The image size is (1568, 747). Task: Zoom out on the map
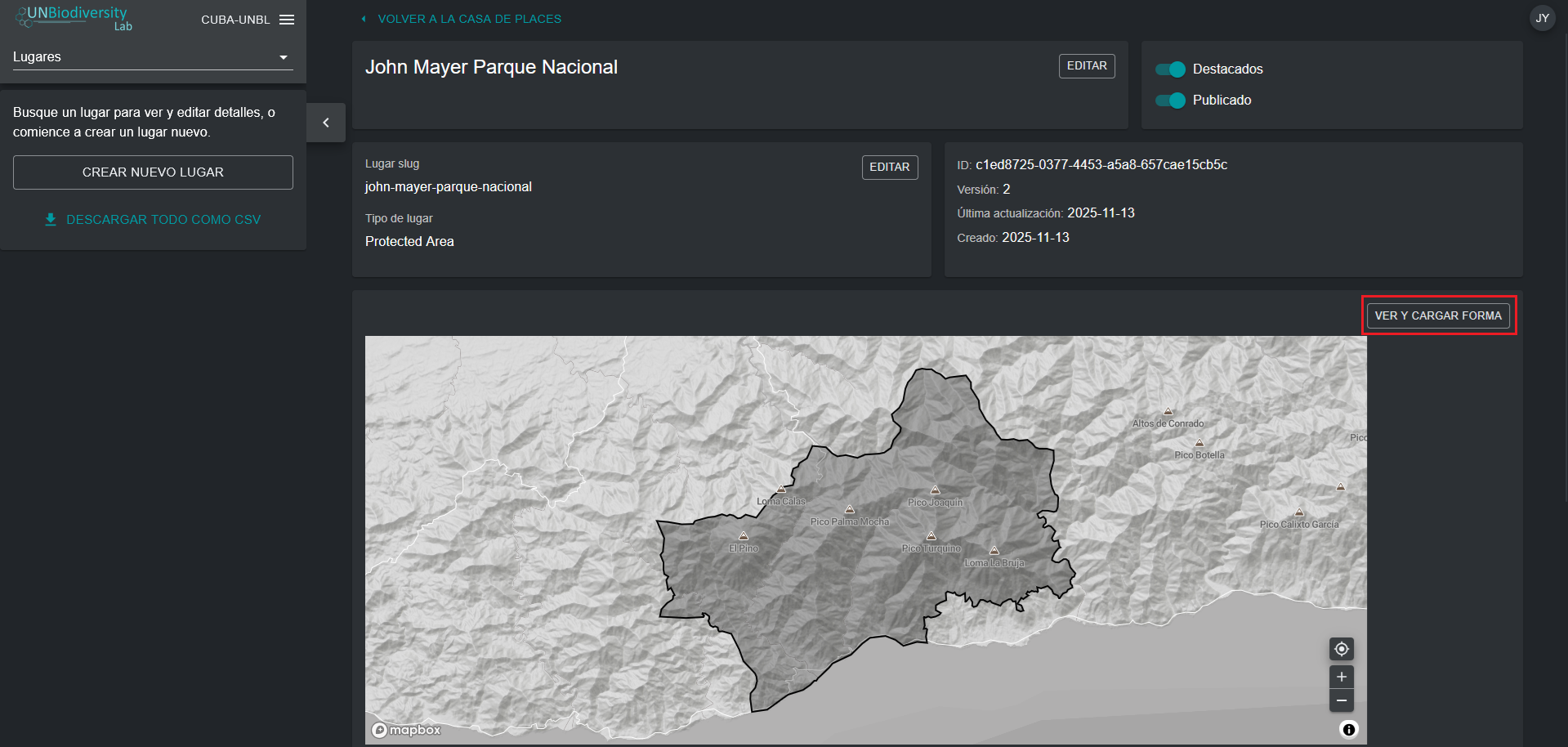point(1341,701)
